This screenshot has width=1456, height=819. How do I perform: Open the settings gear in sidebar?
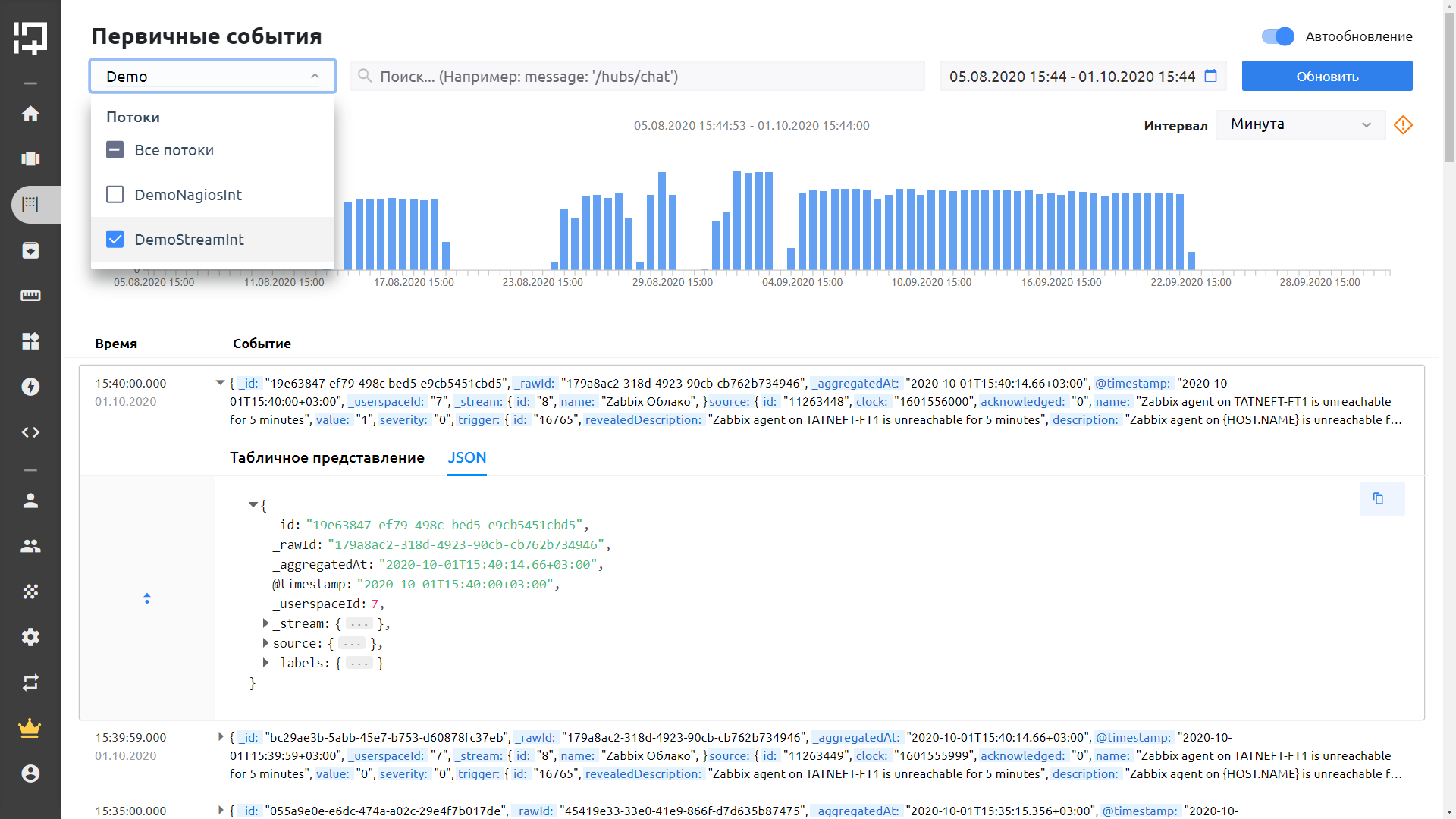pyautogui.click(x=30, y=637)
